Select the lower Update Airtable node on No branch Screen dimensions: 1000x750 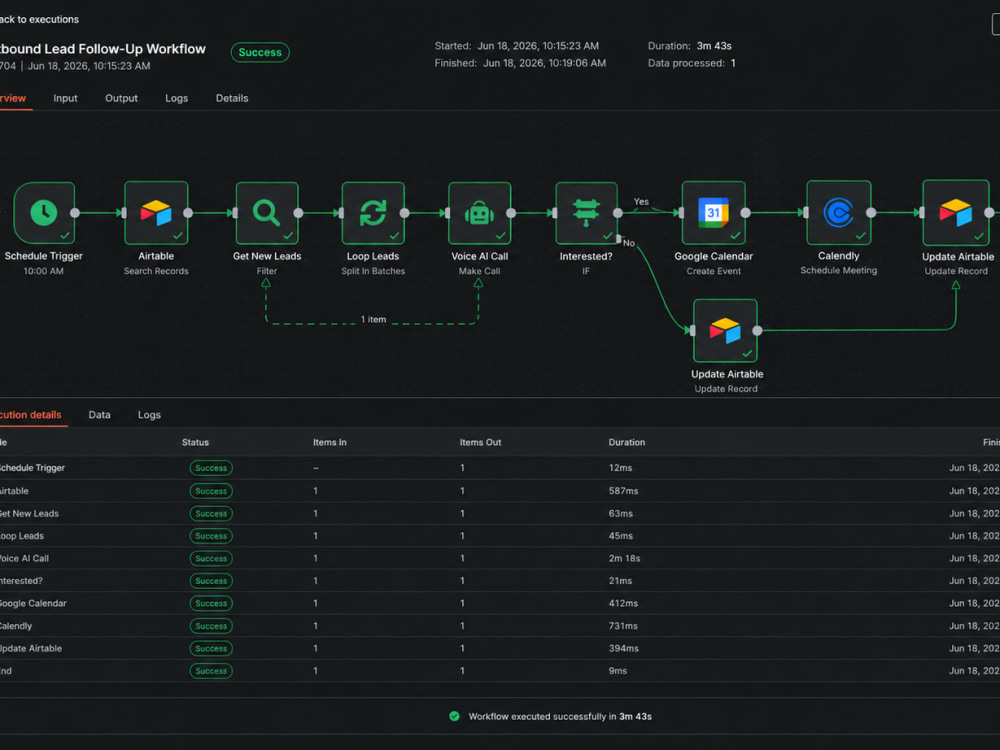click(x=725, y=330)
